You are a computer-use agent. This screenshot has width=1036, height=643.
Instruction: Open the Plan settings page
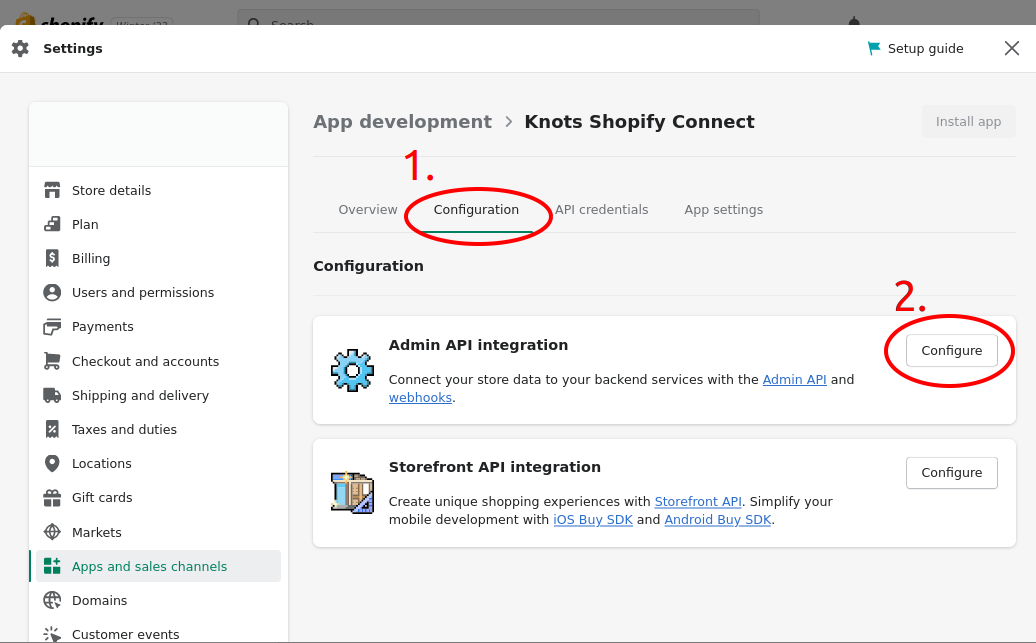(159, 224)
